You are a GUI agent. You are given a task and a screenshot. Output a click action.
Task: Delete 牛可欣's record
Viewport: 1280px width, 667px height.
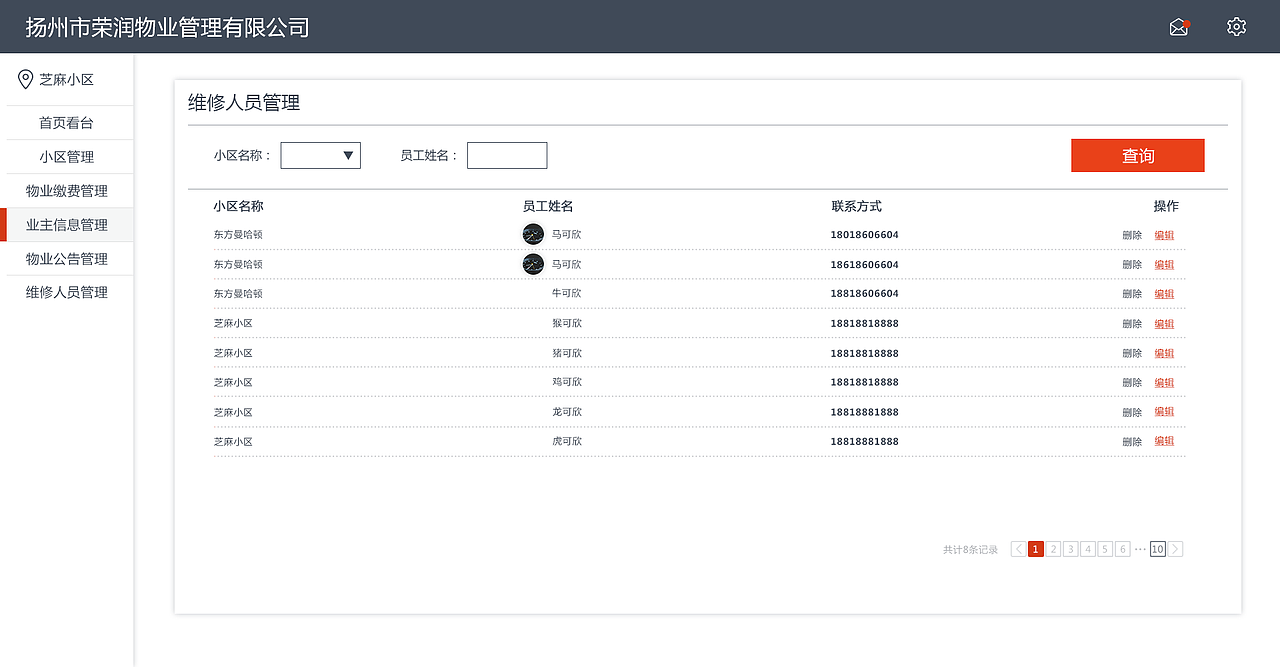point(1132,294)
